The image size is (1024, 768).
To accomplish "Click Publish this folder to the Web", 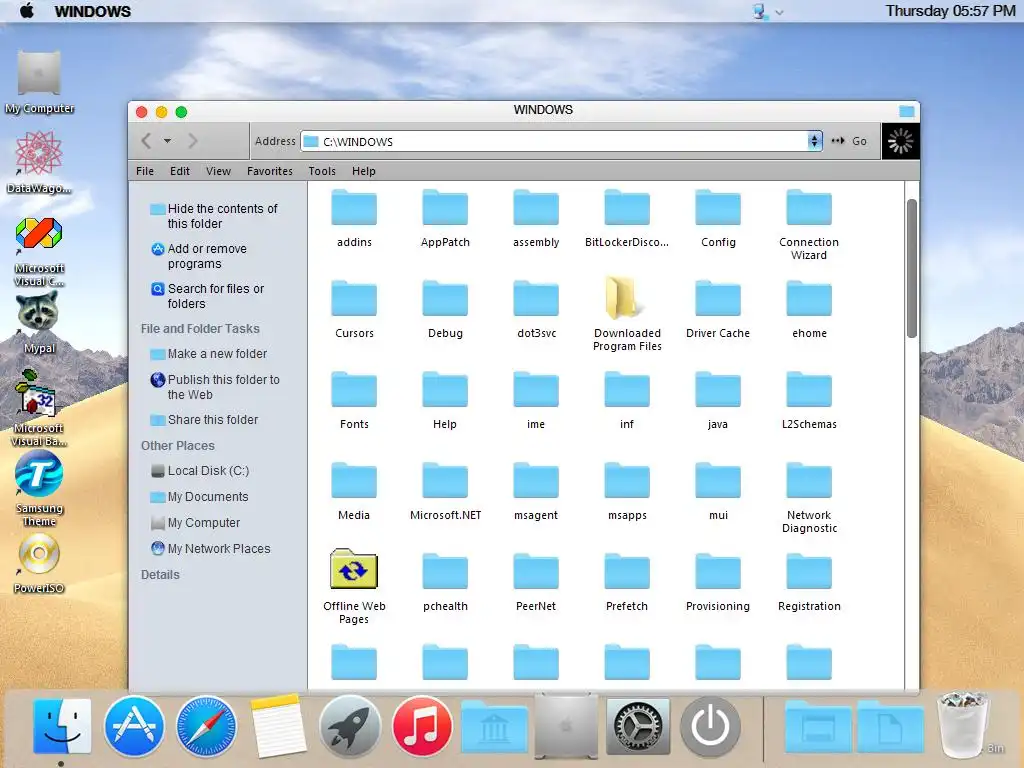I will [215, 387].
